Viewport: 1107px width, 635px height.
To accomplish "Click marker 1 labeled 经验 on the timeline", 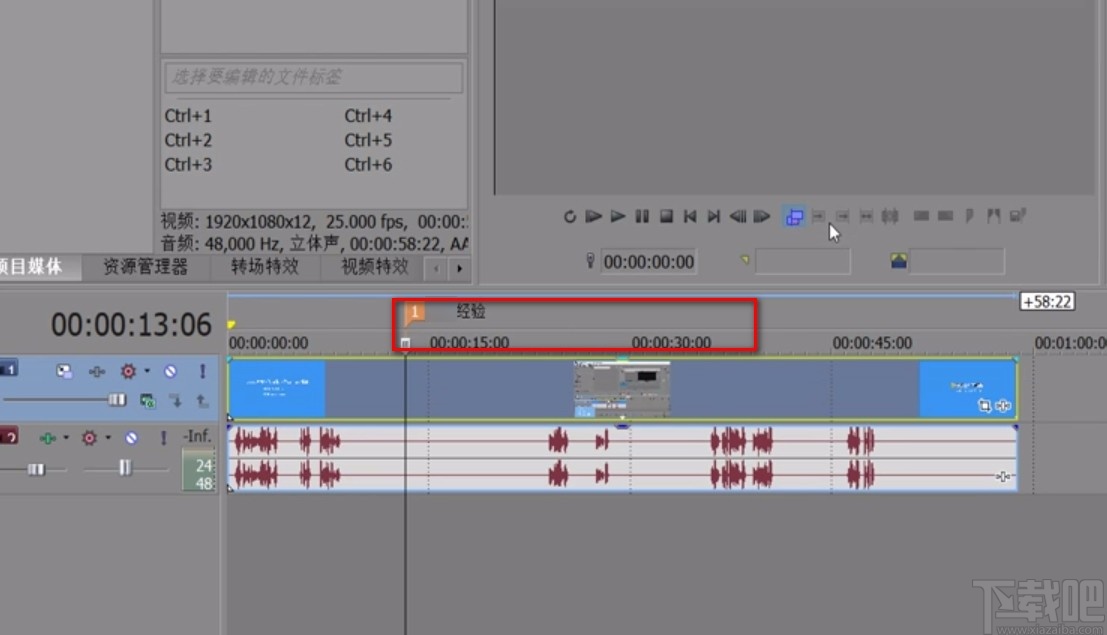I will 414,312.
